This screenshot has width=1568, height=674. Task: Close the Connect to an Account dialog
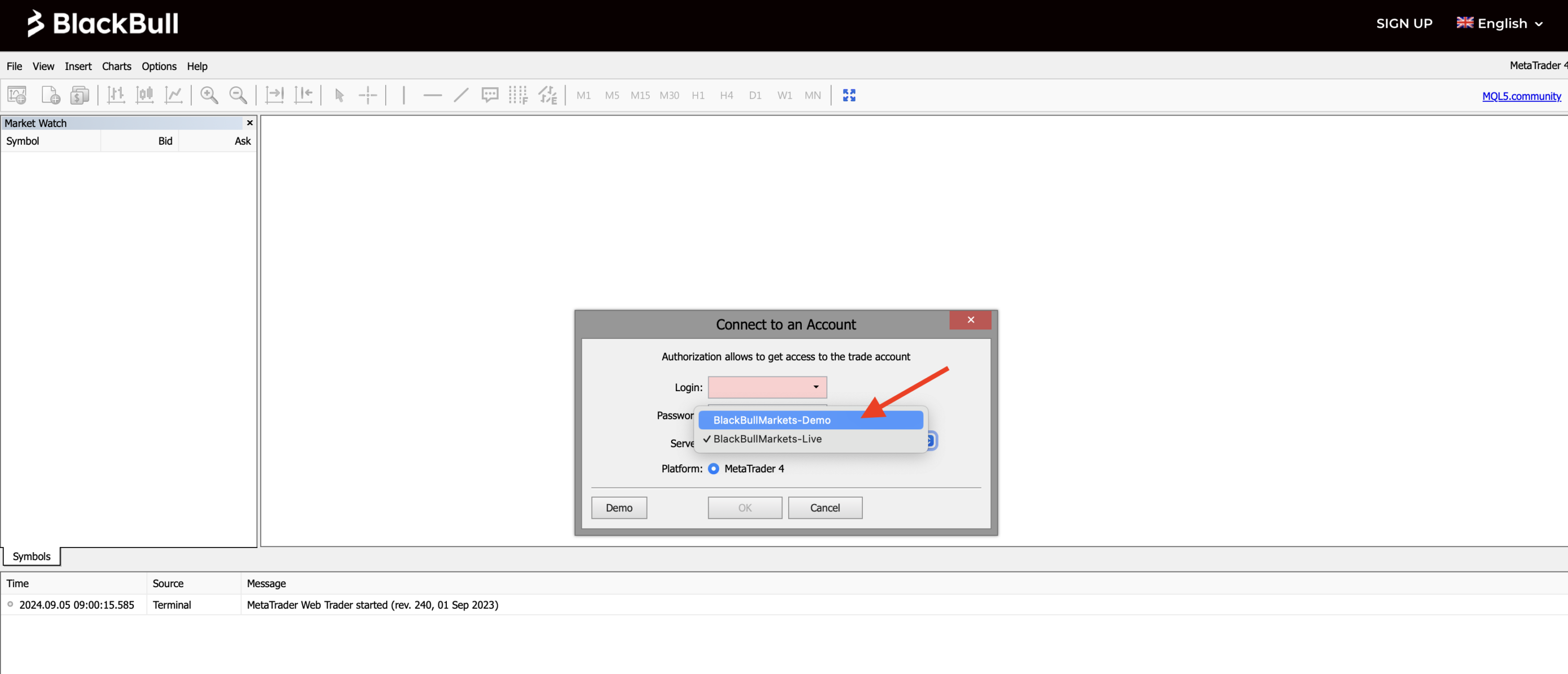(x=970, y=319)
